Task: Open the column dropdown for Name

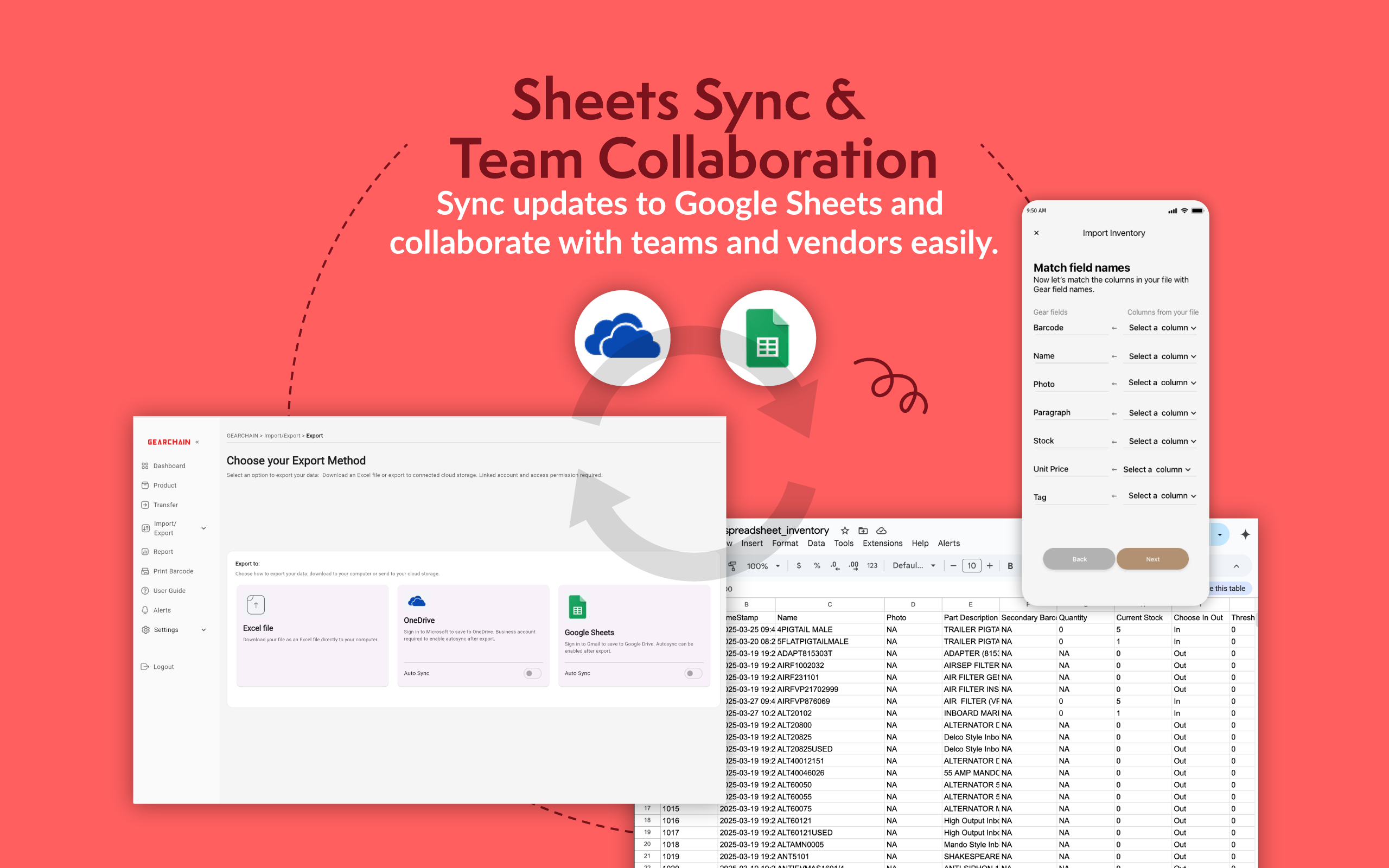Action: 1162,356
